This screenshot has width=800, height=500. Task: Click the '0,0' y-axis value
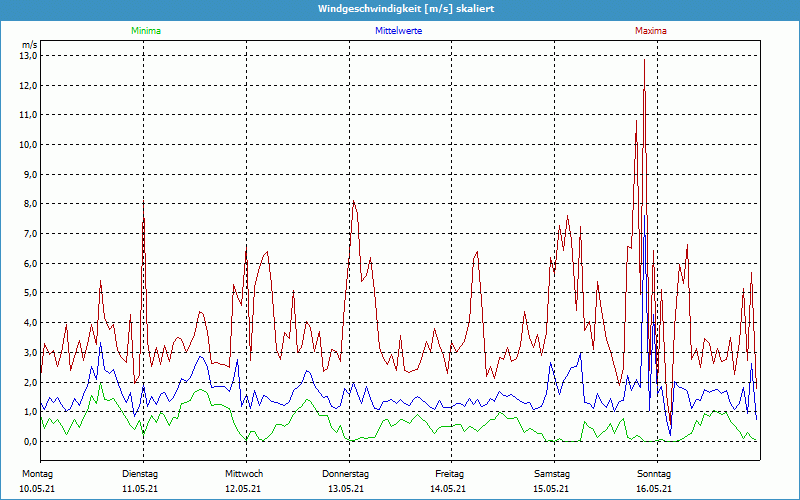pos(30,441)
